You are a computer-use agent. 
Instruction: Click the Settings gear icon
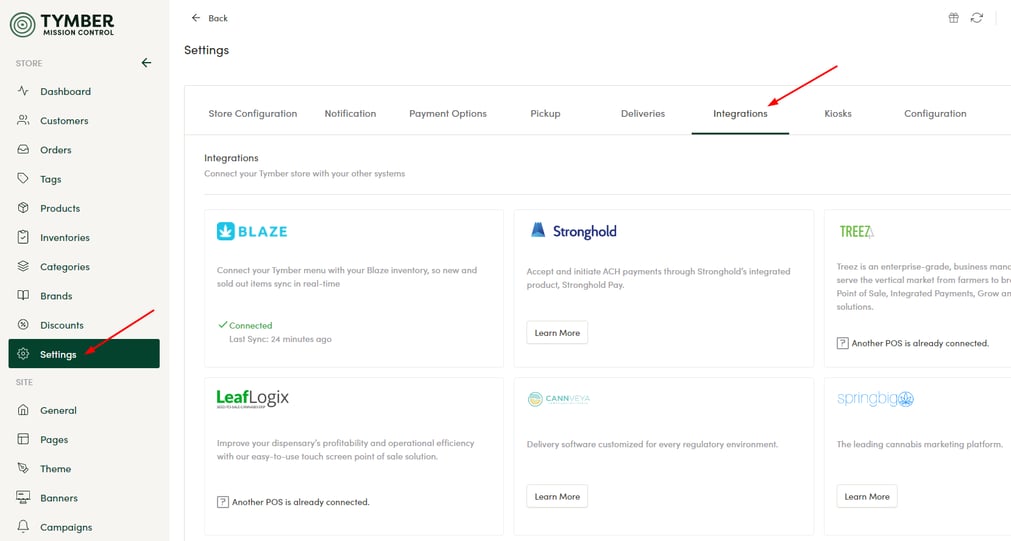(23, 353)
